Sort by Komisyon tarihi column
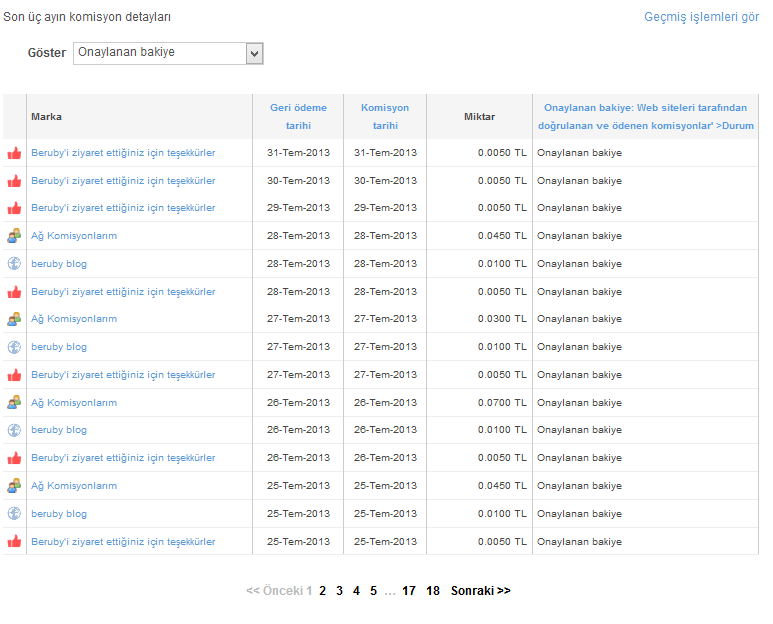Viewport: 773px width, 624px height. (x=385, y=116)
